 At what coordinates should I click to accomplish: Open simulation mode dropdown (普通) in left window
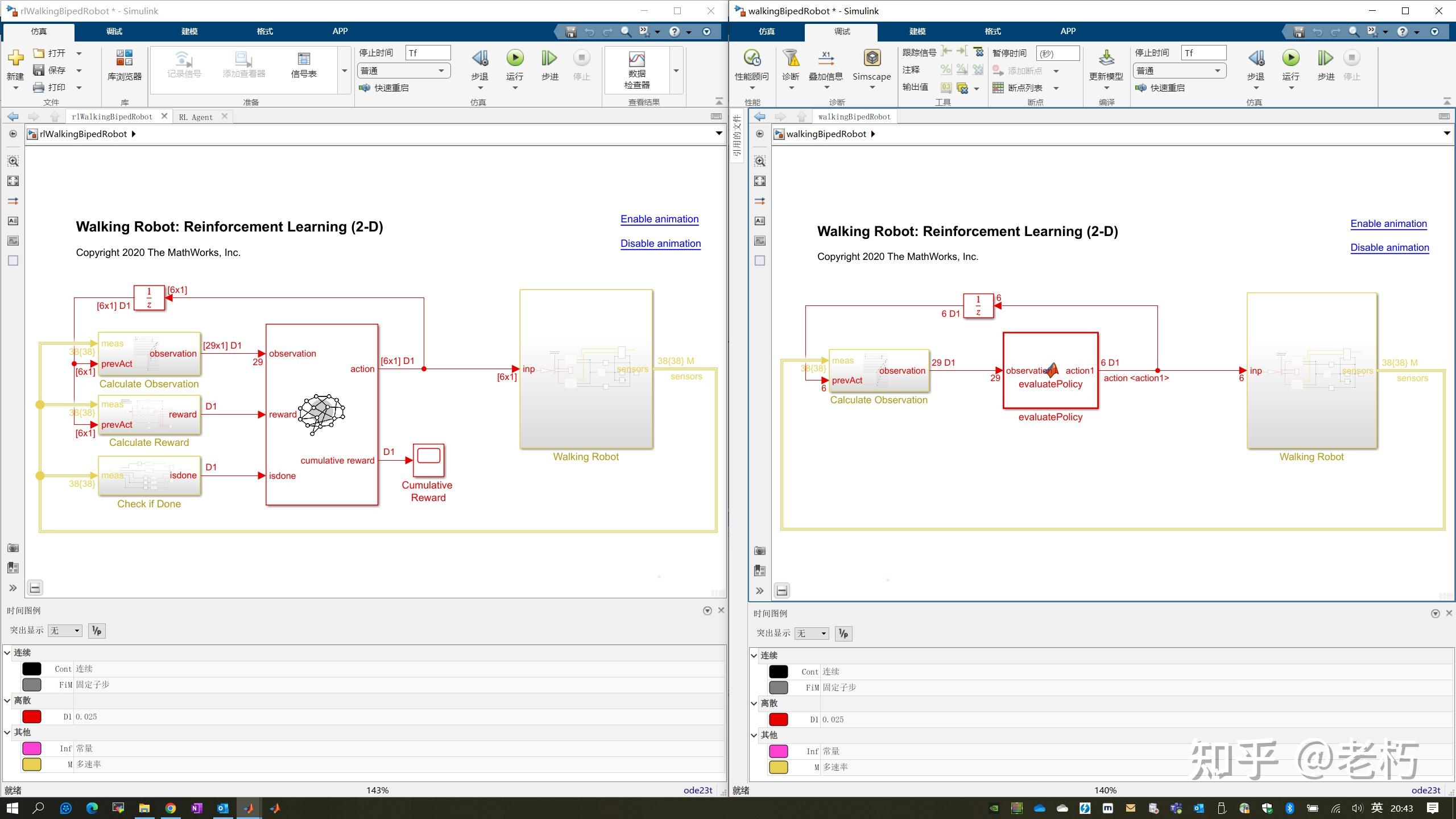pyautogui.click(x=403, y=71)
